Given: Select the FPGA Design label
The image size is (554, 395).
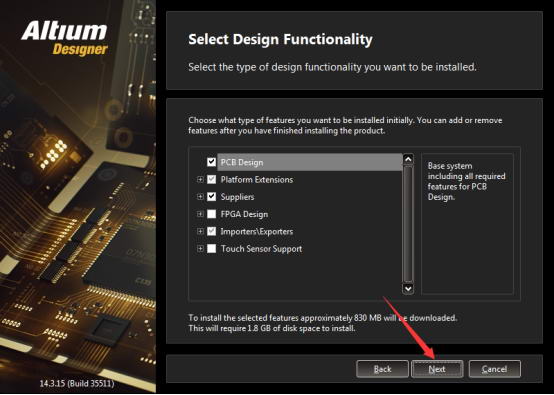Looking at the screenshot, I should coord(244,214).
